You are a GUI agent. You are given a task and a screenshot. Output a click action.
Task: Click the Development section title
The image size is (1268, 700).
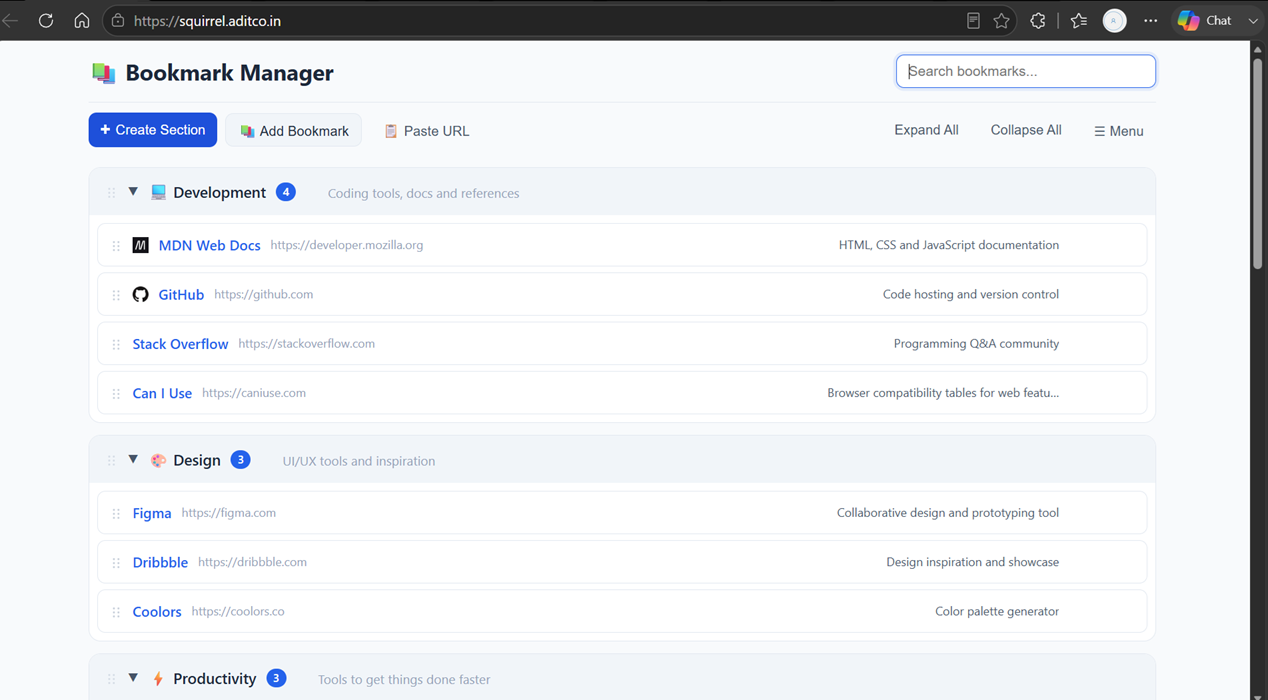219,192
